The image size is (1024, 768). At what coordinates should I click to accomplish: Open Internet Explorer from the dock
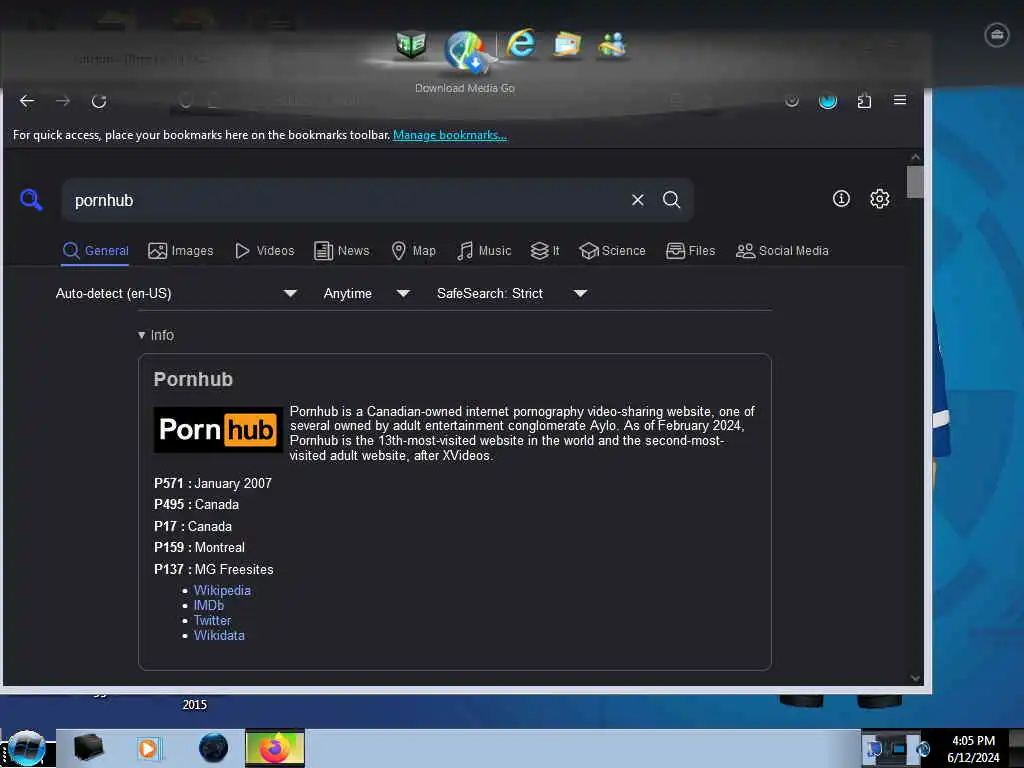click(x=521, y=44)
